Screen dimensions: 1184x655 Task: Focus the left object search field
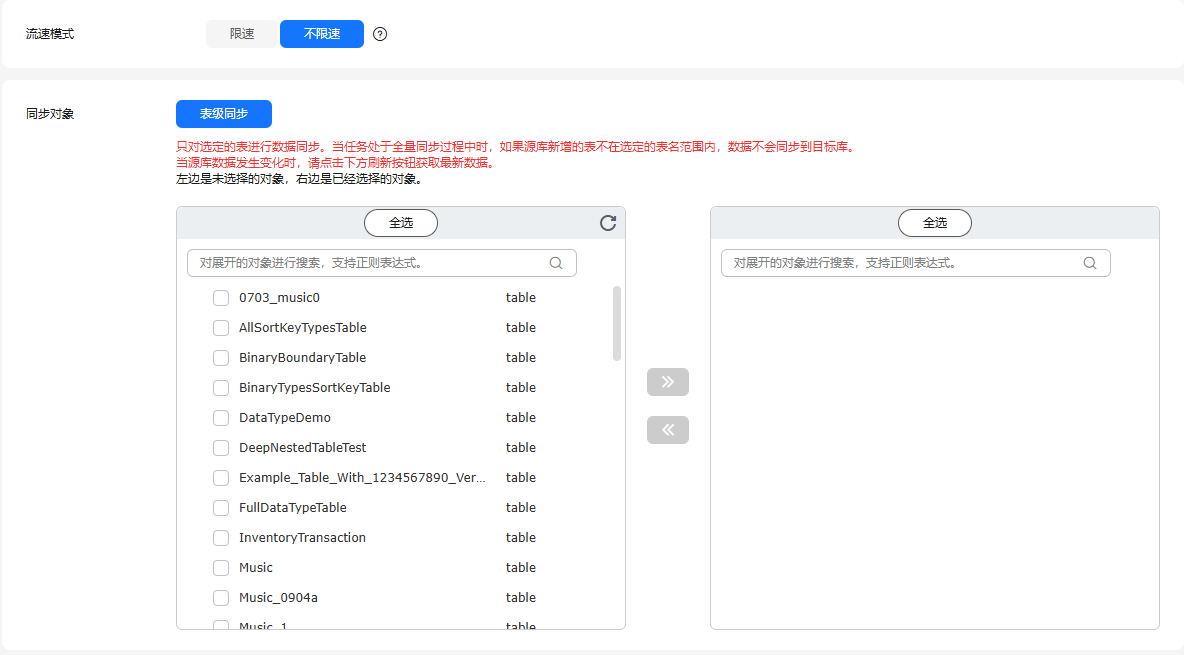tap(381, 263)
